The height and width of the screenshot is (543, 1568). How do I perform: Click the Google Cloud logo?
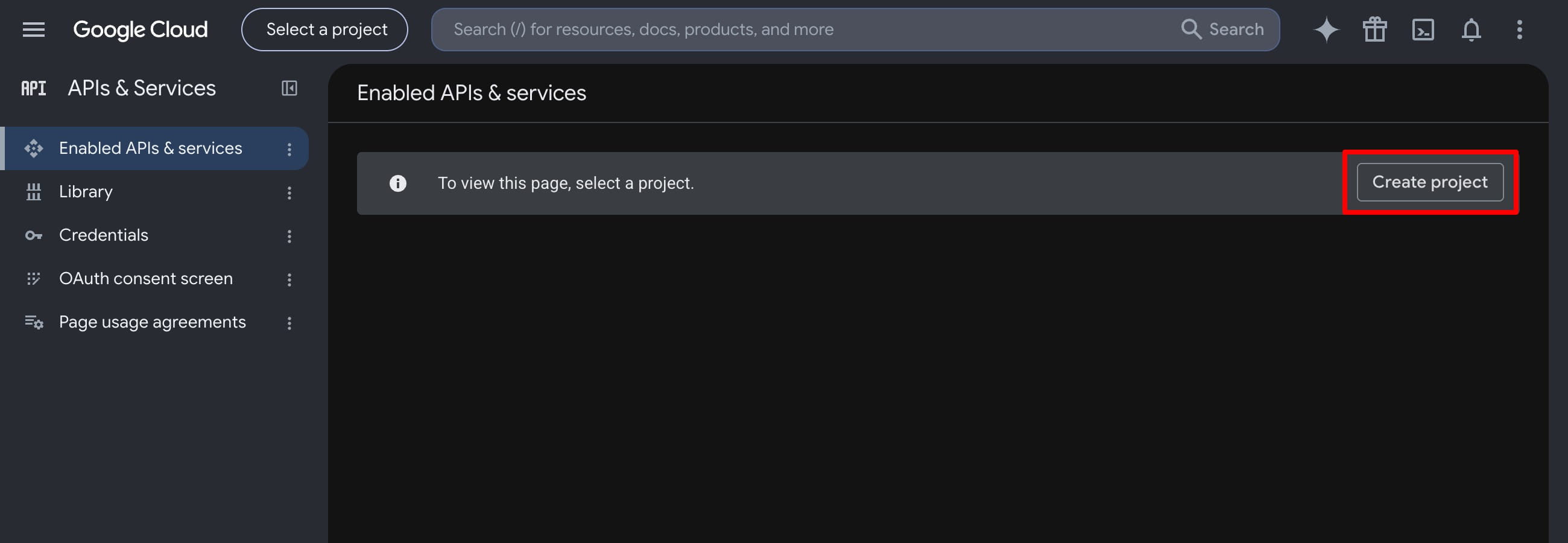141,29
